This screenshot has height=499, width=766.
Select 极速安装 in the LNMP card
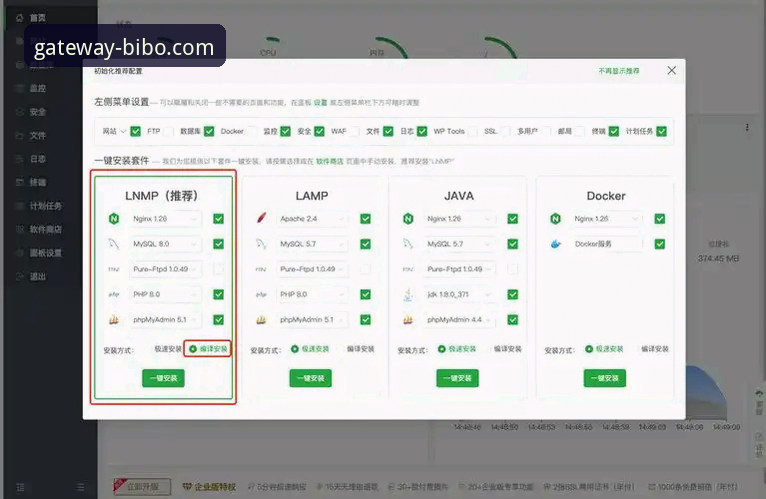[x=168, y=349]
